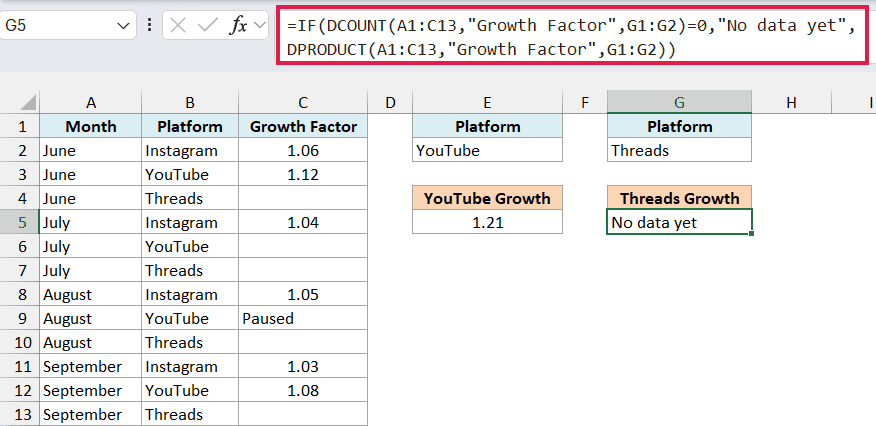Click the Threads criteria cell G2
The image size is (876, 426).
tap(679, 151)
